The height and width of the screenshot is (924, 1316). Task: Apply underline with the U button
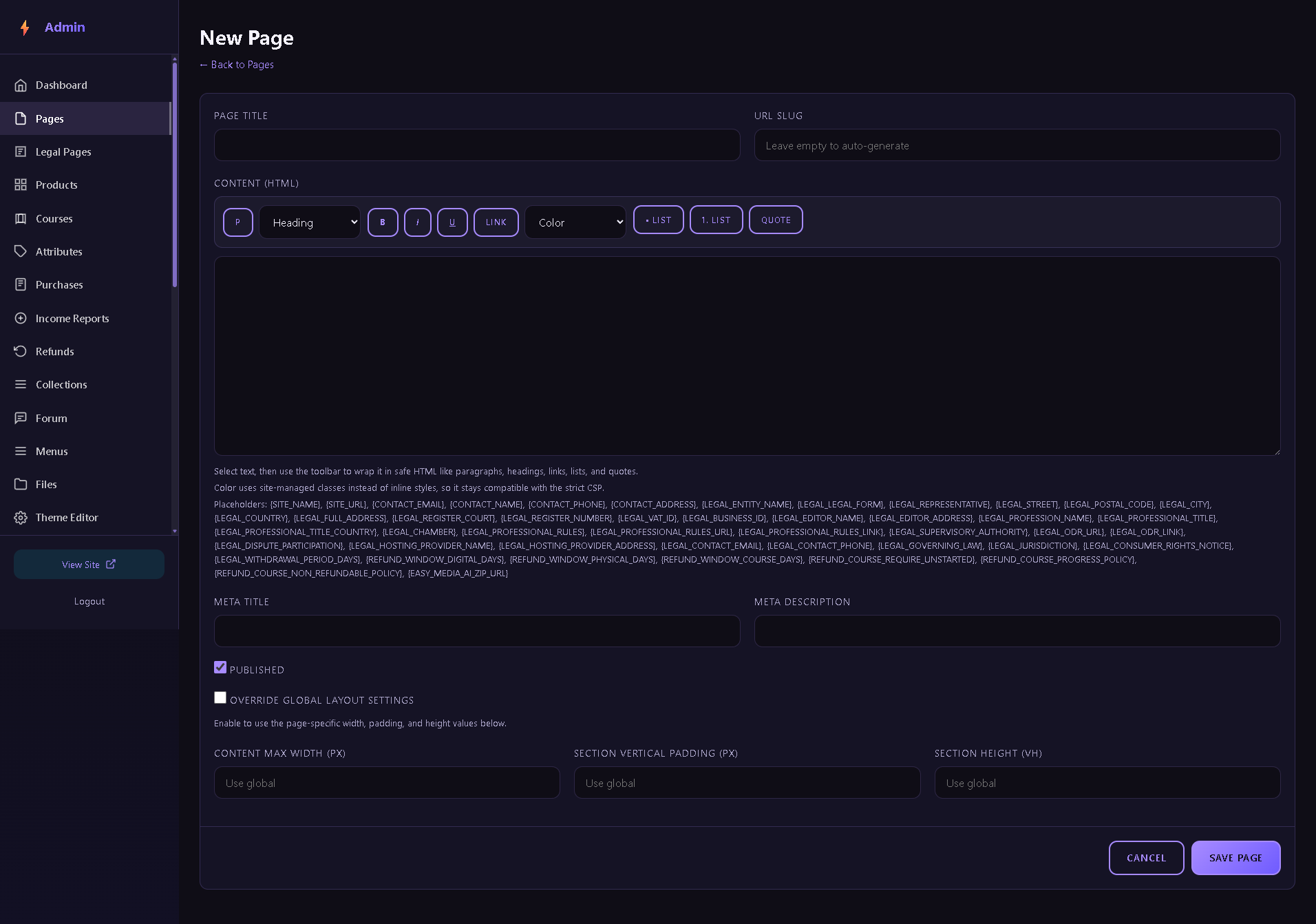click(452, 222)
